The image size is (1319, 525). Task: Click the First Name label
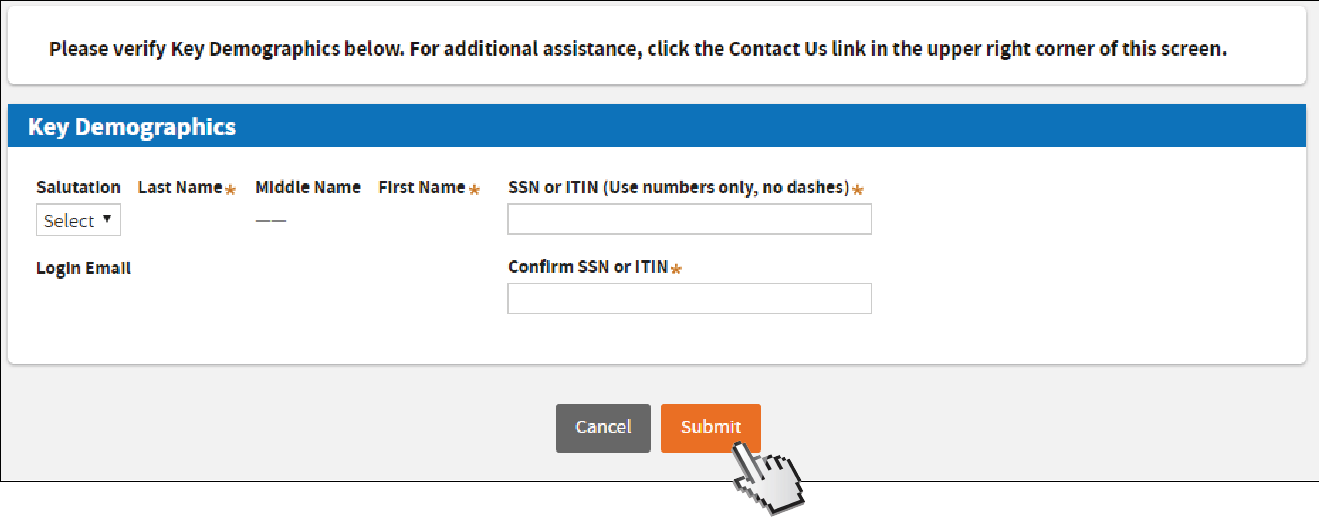point(421,187)
